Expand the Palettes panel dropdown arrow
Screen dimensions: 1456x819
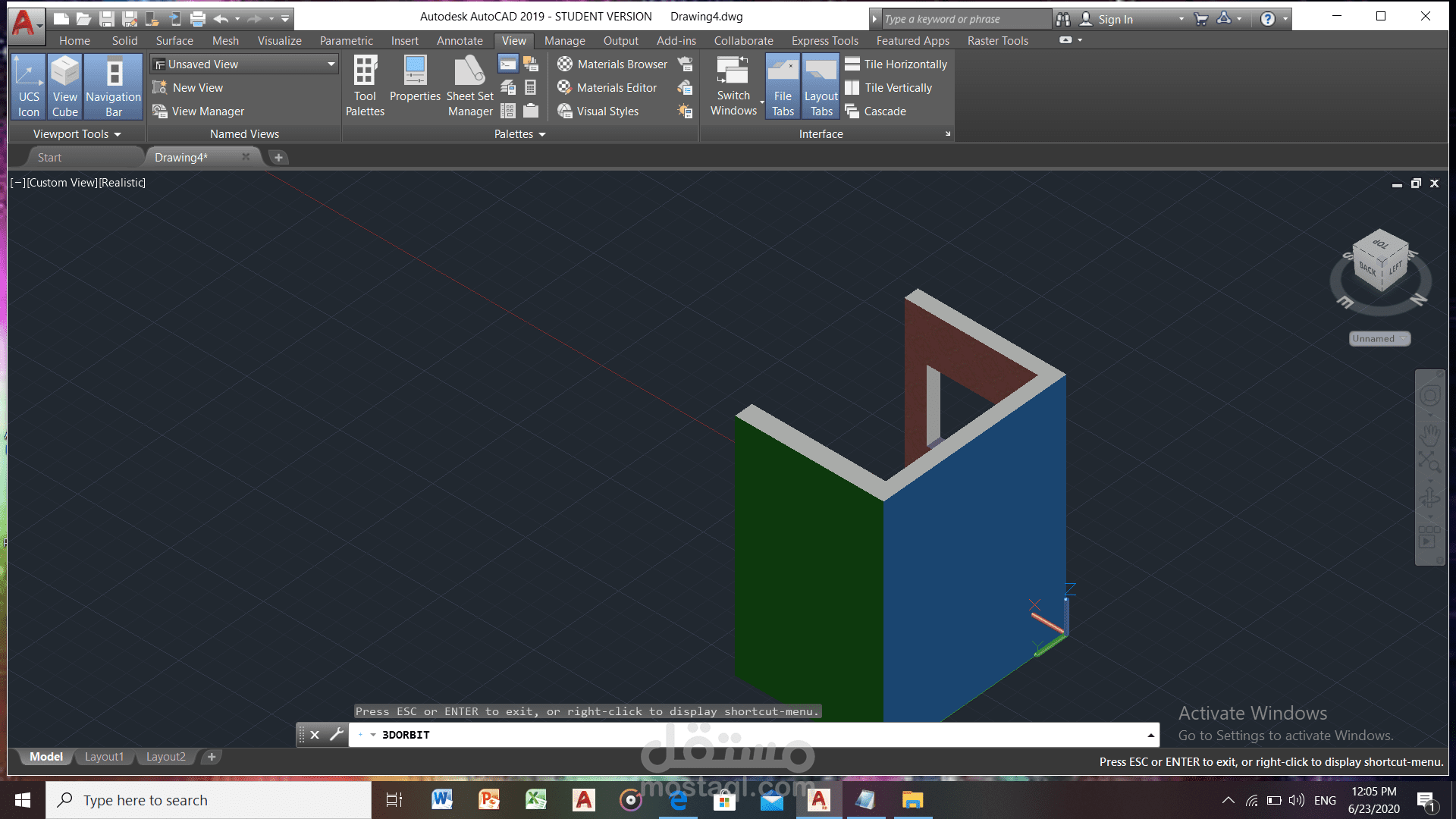[542, 134]
